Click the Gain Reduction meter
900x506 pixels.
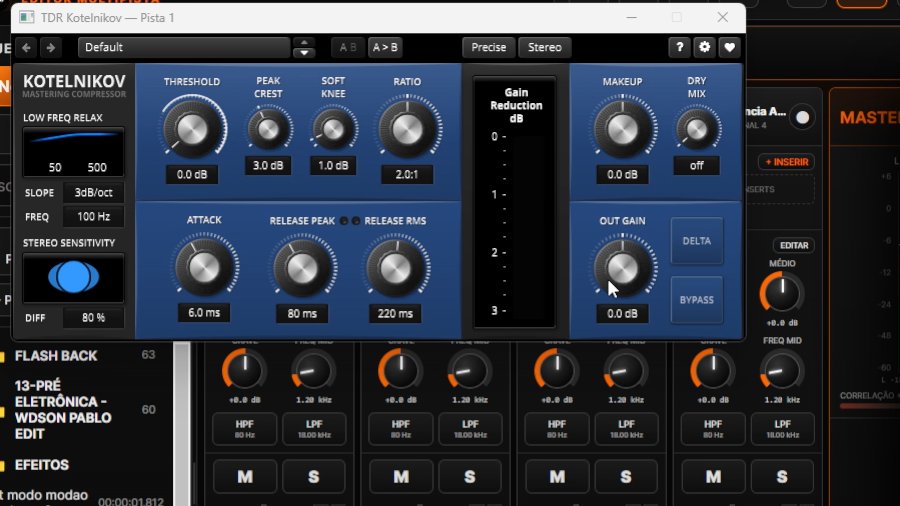coord(515,202)
